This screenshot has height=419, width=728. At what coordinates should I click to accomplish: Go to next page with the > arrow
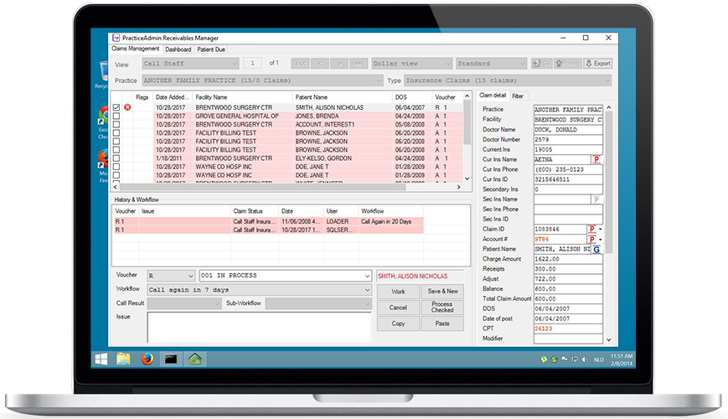pos(339,64)
